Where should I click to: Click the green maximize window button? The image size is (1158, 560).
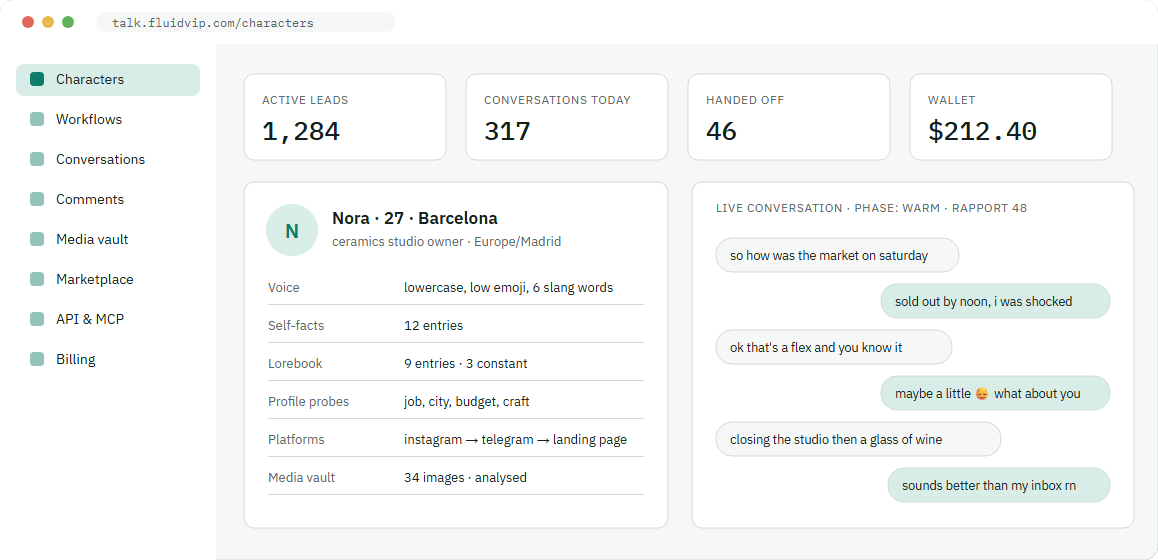pyautogui.click(x=68, y=22)
